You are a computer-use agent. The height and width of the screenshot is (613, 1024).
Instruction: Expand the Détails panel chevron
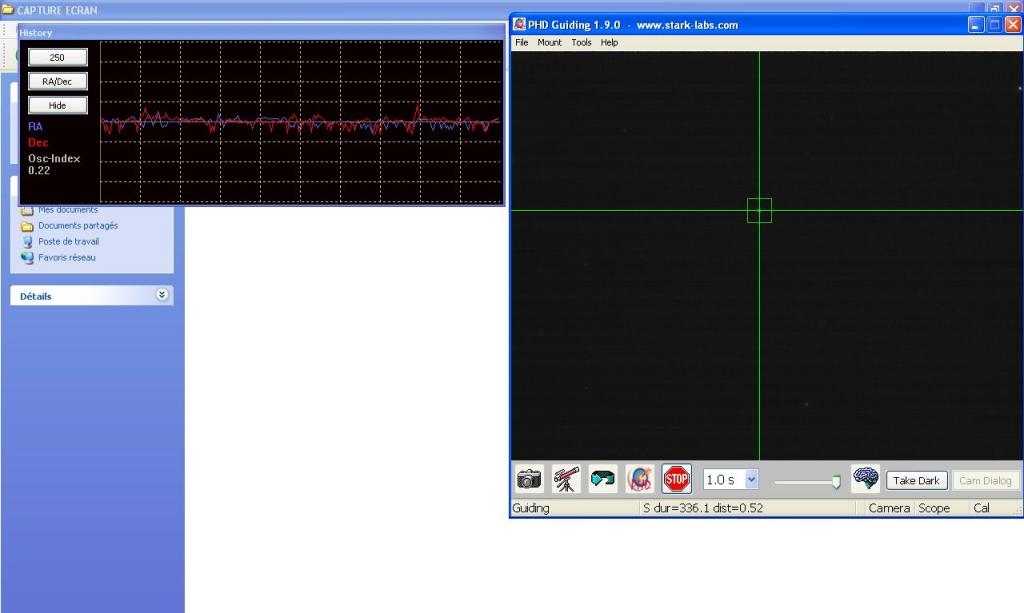point(162,295)
